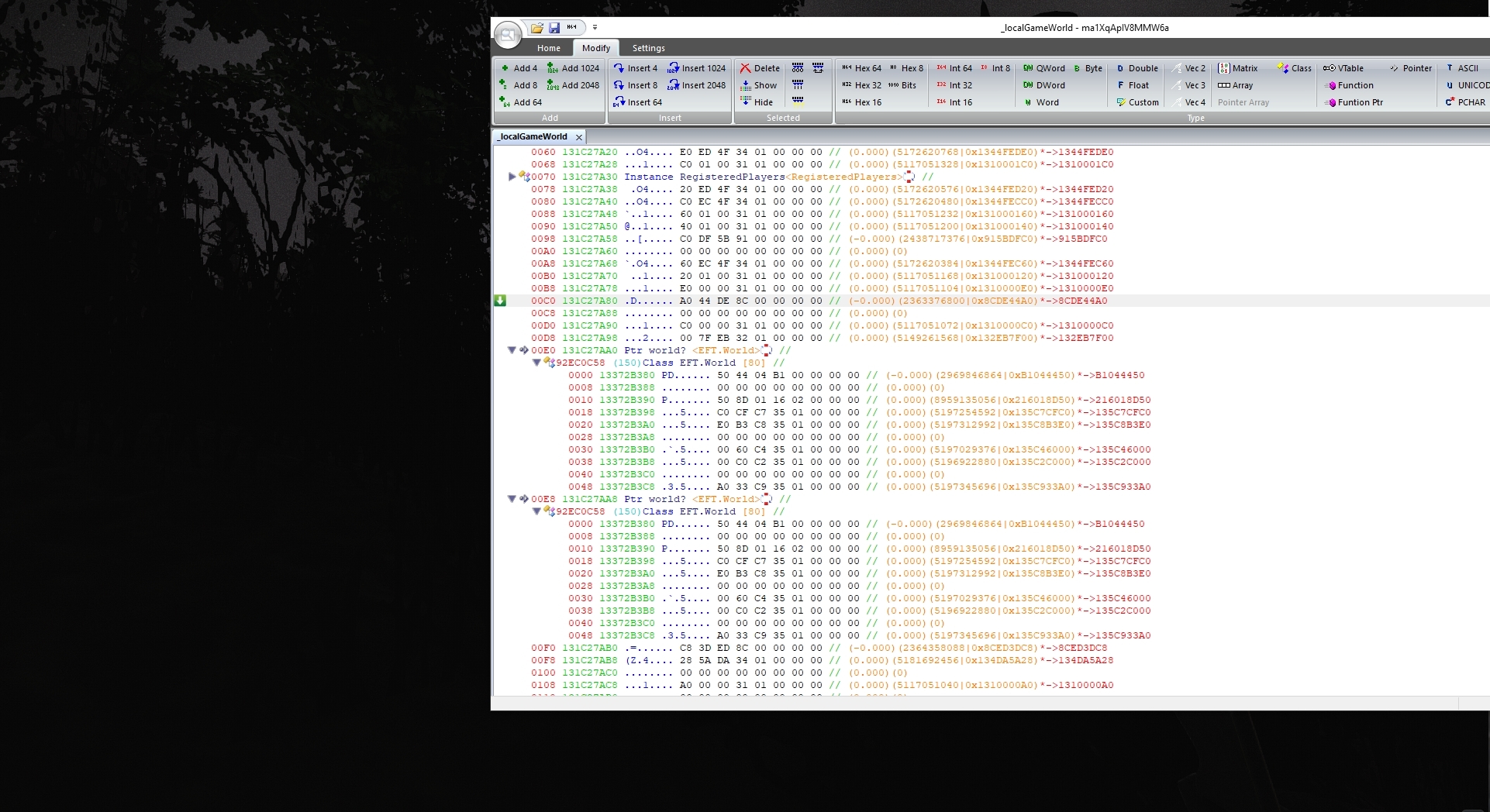Apply the QWord type
Image resolution: width=1490 pixels, height=812 pixels.
coord(1044,68)
